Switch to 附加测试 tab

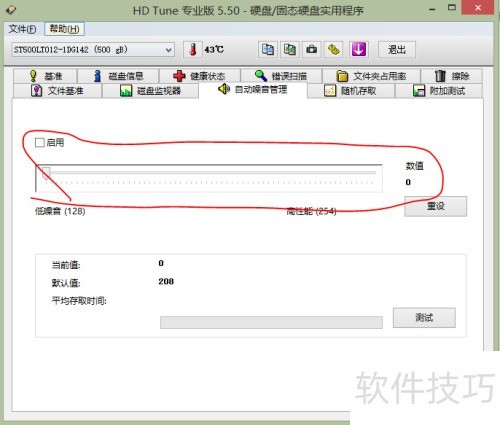439,91
